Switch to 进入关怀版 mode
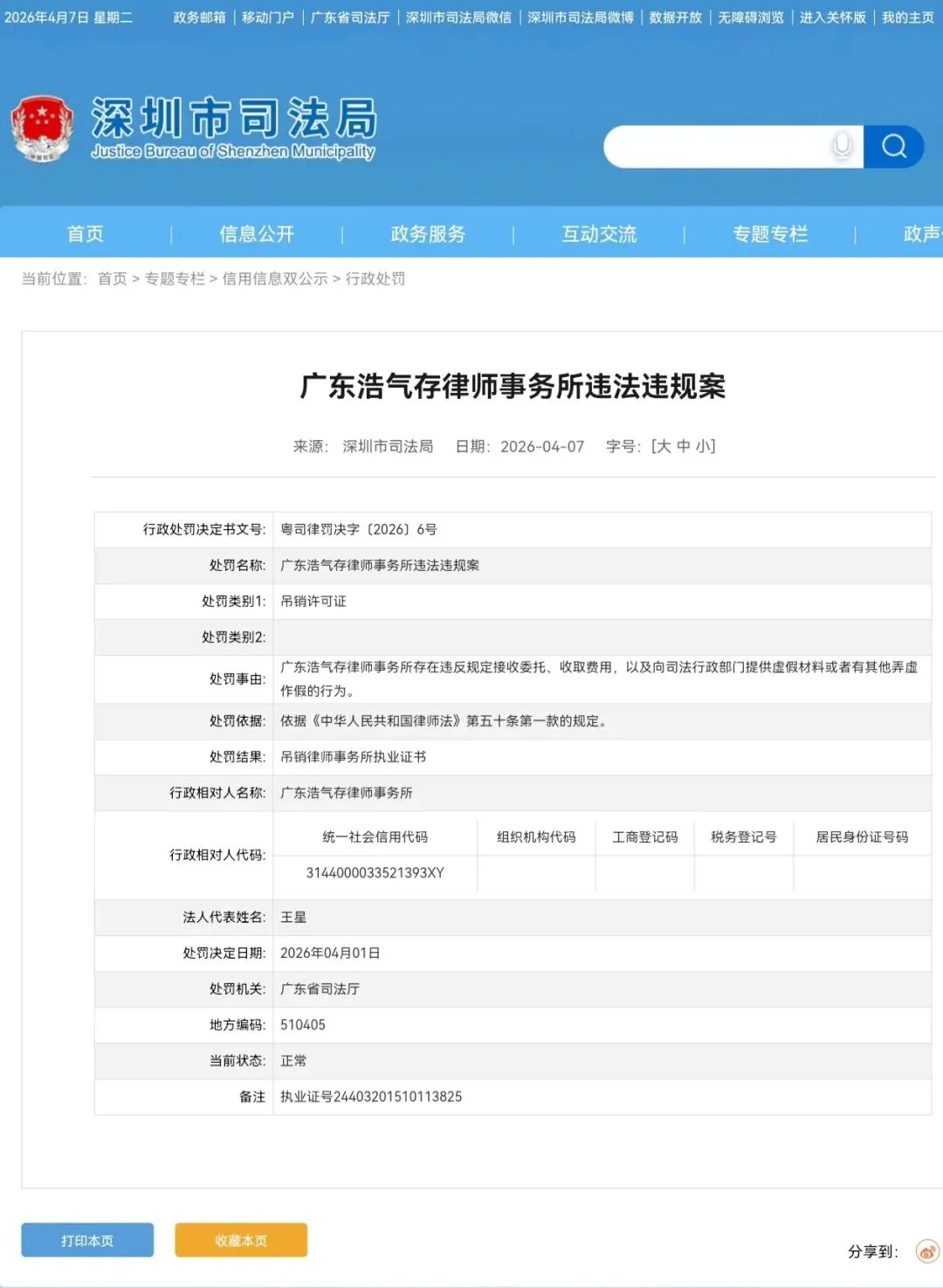943x1288 pixels. pos(833,17)
